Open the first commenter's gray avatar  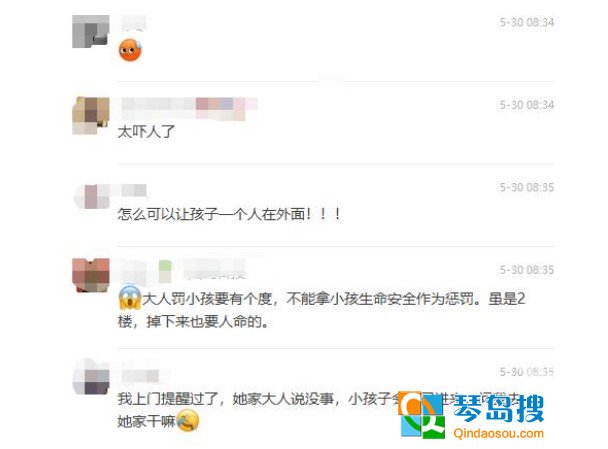(91, 32)
